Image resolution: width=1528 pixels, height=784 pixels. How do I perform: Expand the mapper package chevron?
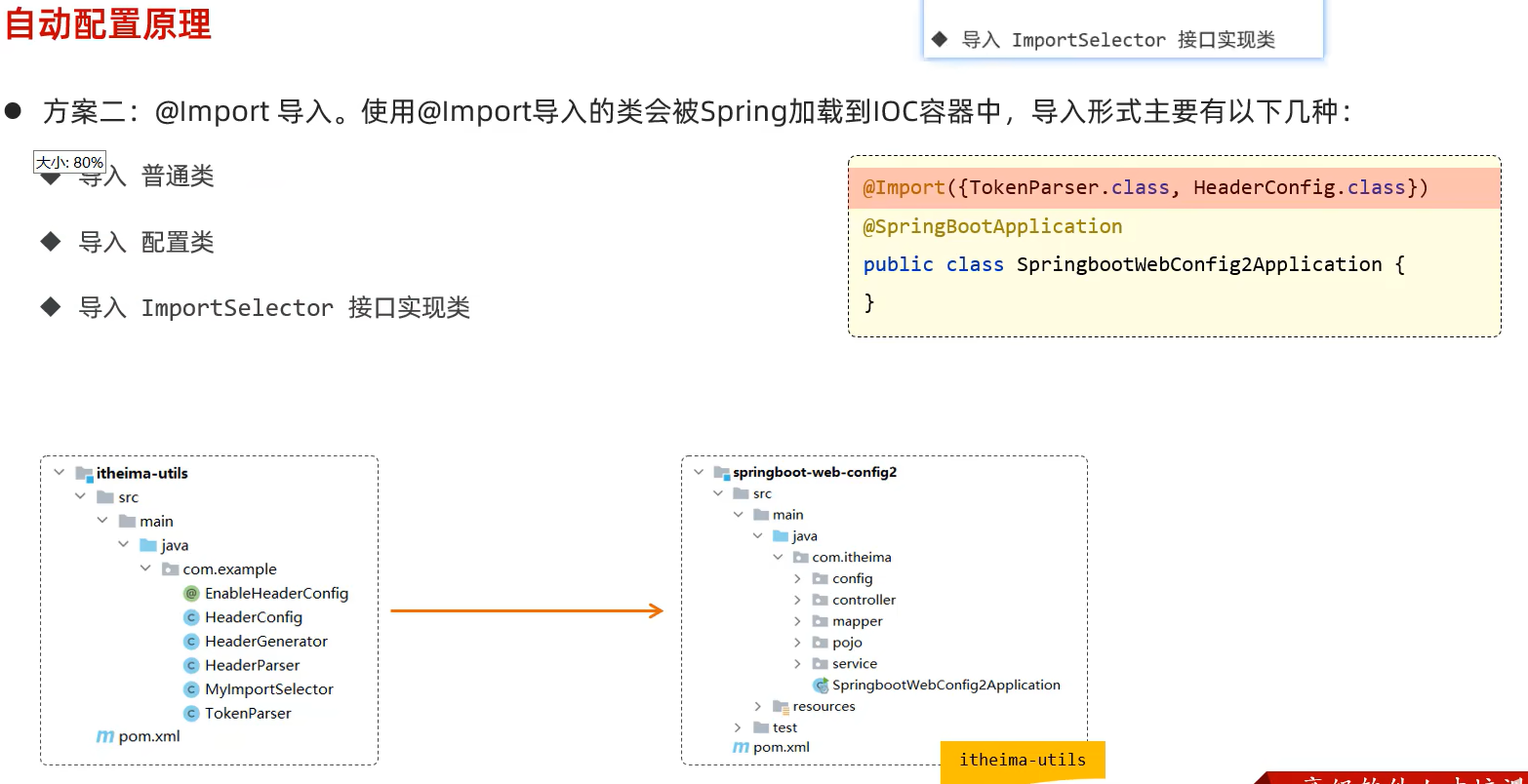click(798, 621)
